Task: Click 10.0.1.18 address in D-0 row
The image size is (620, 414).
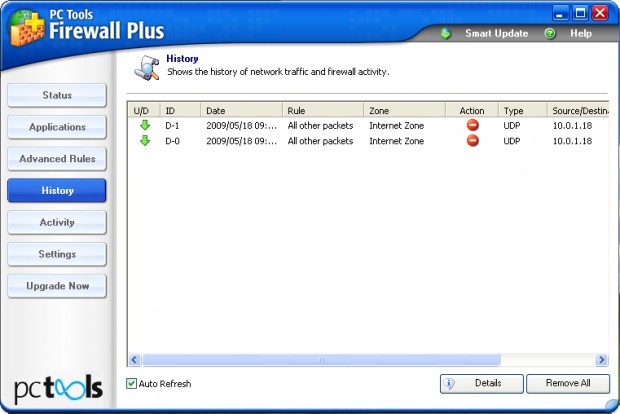Action: click(572, 141)
